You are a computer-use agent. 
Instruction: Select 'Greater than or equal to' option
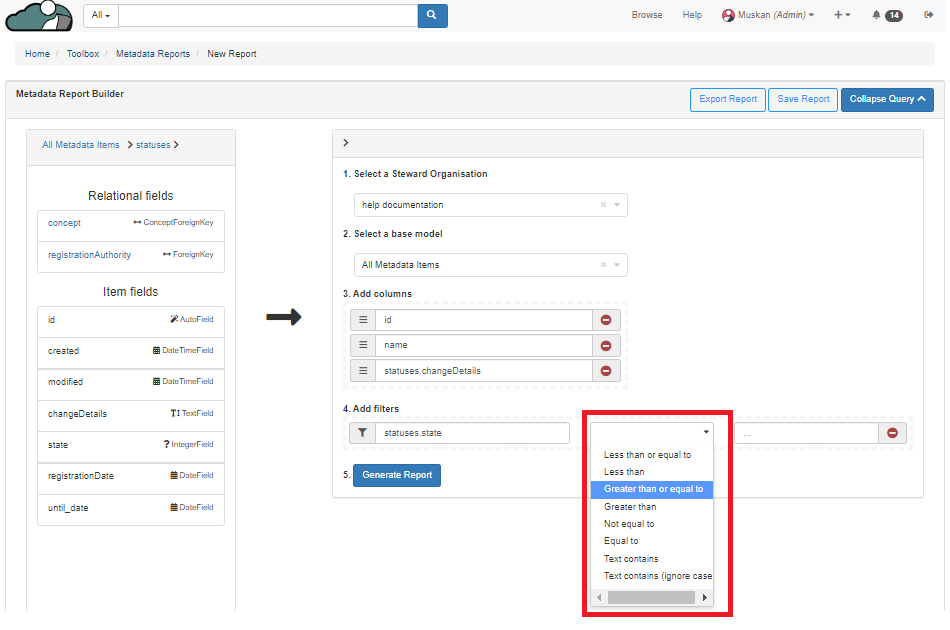pyautogui.click(x=652, y=489)
